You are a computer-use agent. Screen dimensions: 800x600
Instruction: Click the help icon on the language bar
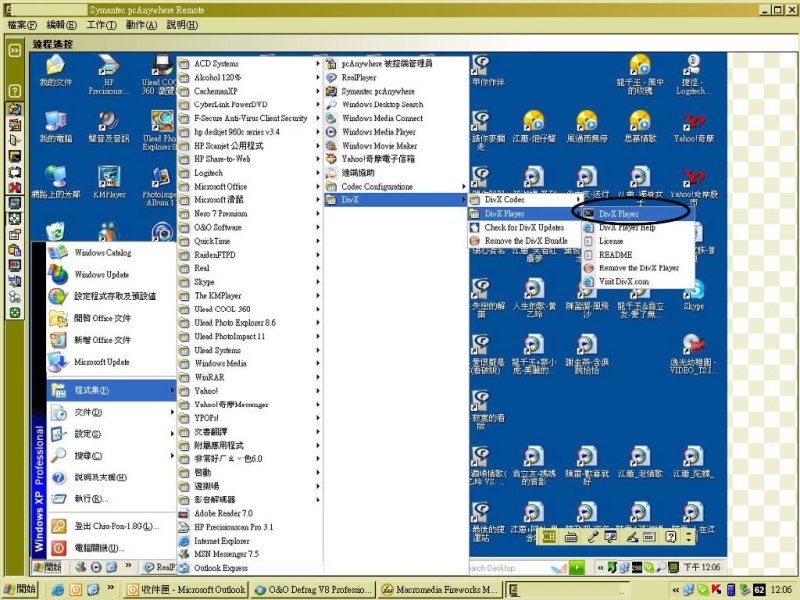pos(671,536)
